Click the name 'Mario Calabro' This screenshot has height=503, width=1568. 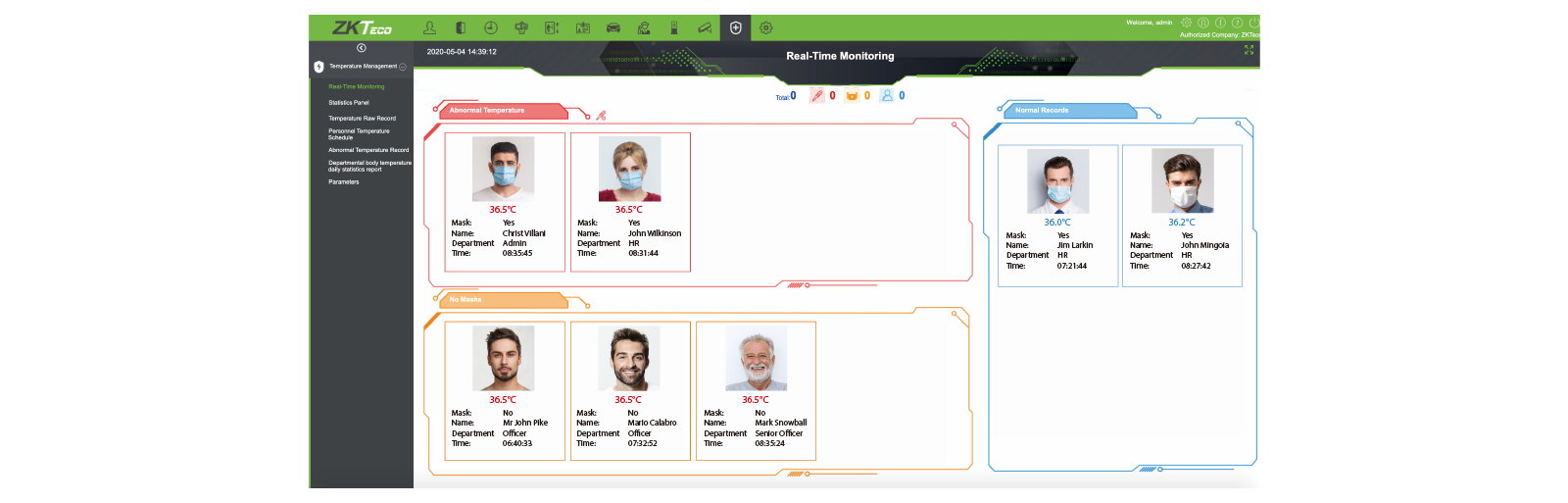coord(653,423)
